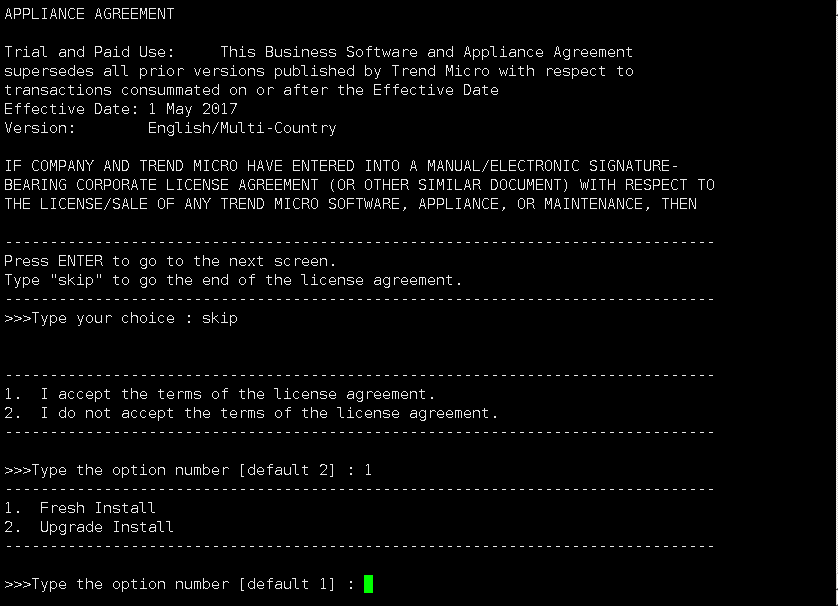This screenshot has height=606, width=838.
Task: Select the "I do not accept" option line
Action: (251, 413)
